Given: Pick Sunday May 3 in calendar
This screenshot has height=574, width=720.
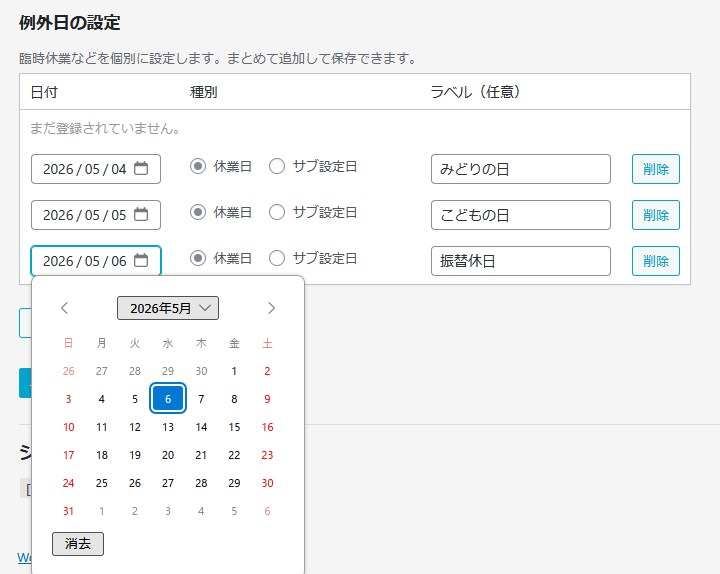Looking at the screenshot, I should click(x=68, y=399).
